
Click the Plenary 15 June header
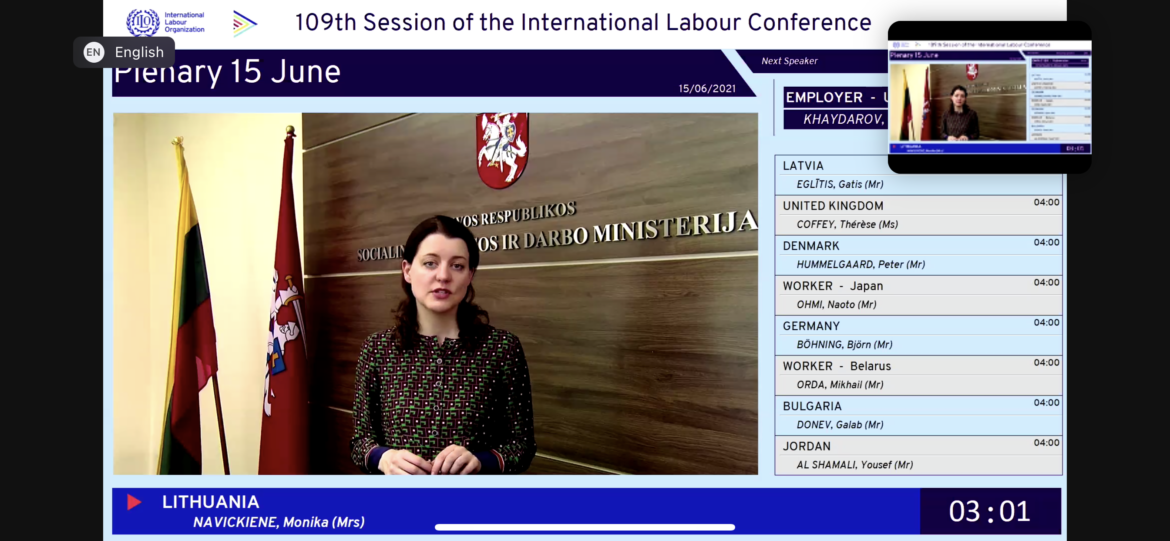coord(230,73)
